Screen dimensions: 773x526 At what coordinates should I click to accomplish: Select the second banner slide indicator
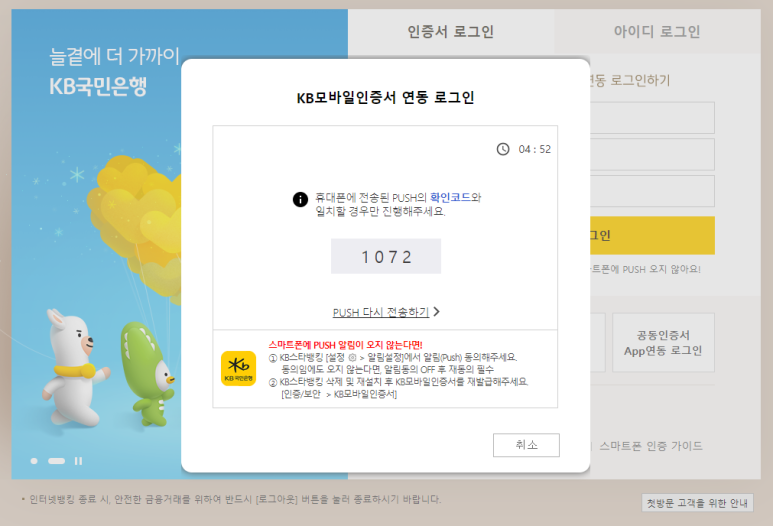56,461
